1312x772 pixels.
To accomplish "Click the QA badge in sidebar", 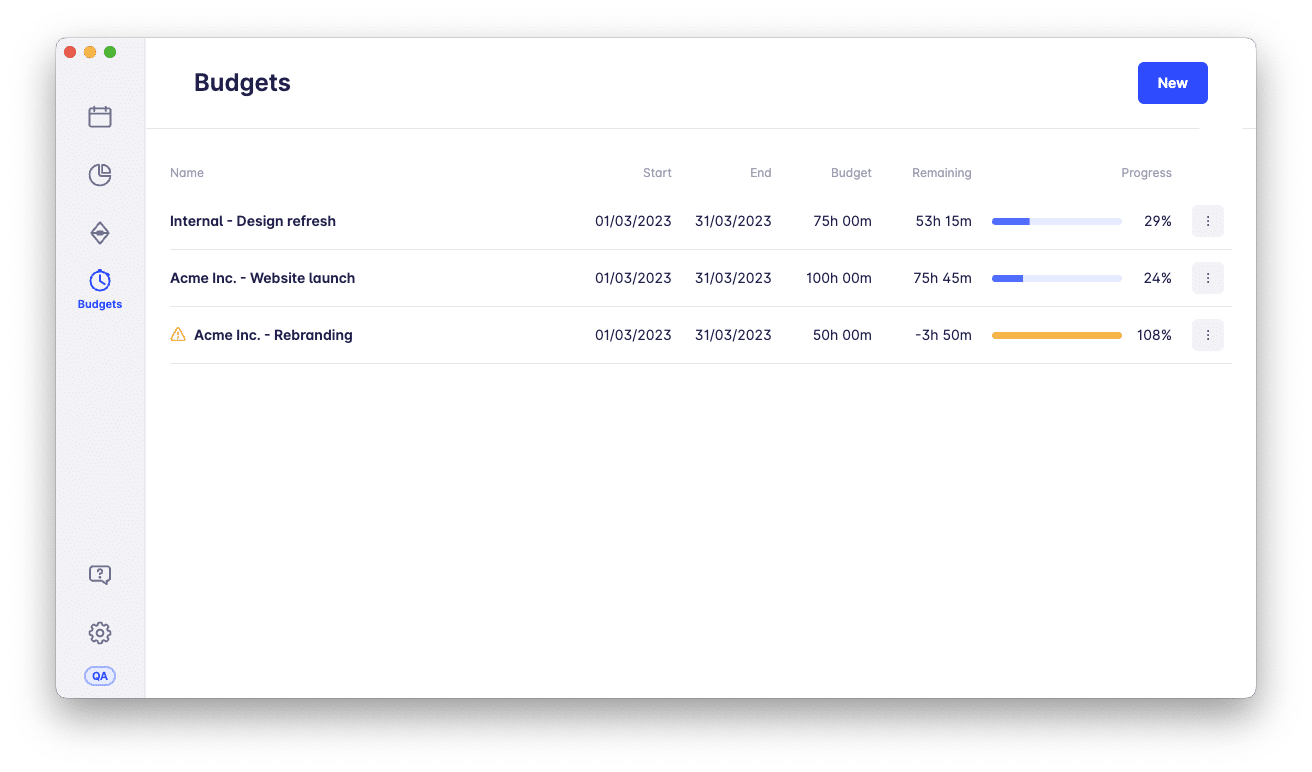I will coord(100,676).
